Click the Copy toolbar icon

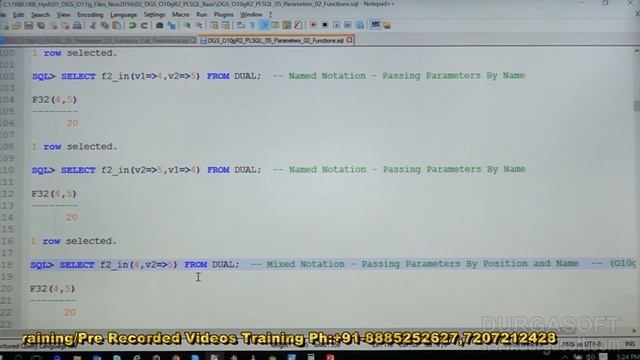pyautogui.click(x=105, y=26)
